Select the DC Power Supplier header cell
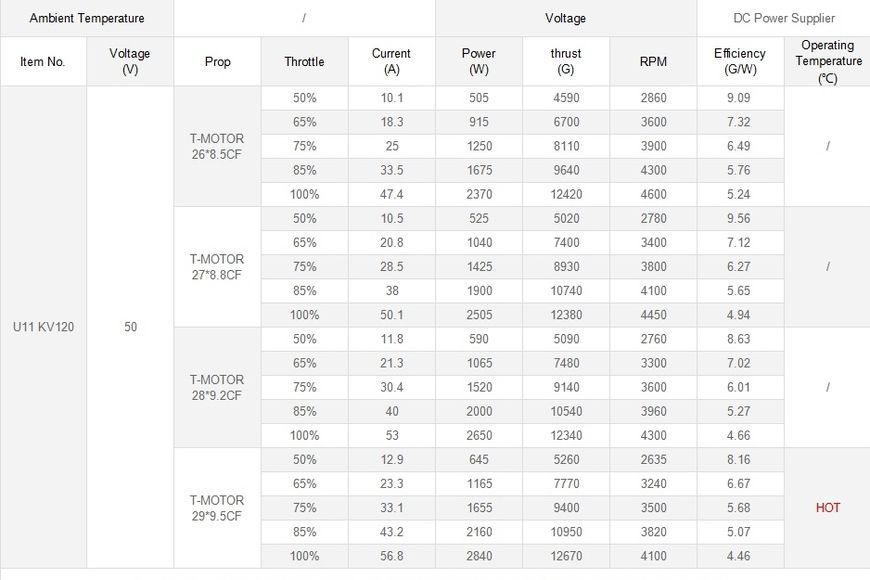 pos(783,18)
